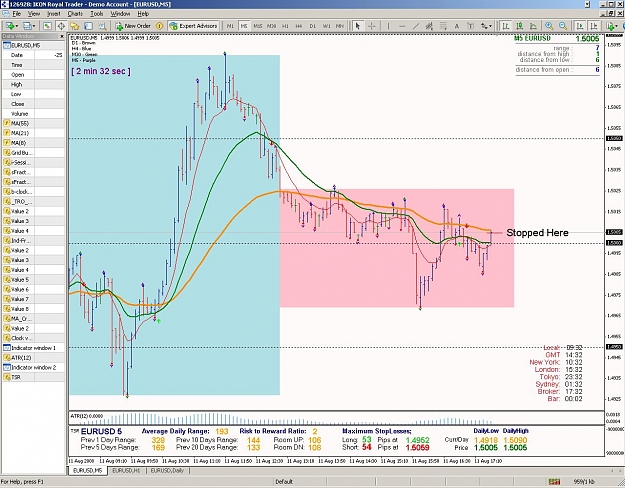625x488 pixels.
Task: Open the Navigator panel icon
Action: pos(75,26)
